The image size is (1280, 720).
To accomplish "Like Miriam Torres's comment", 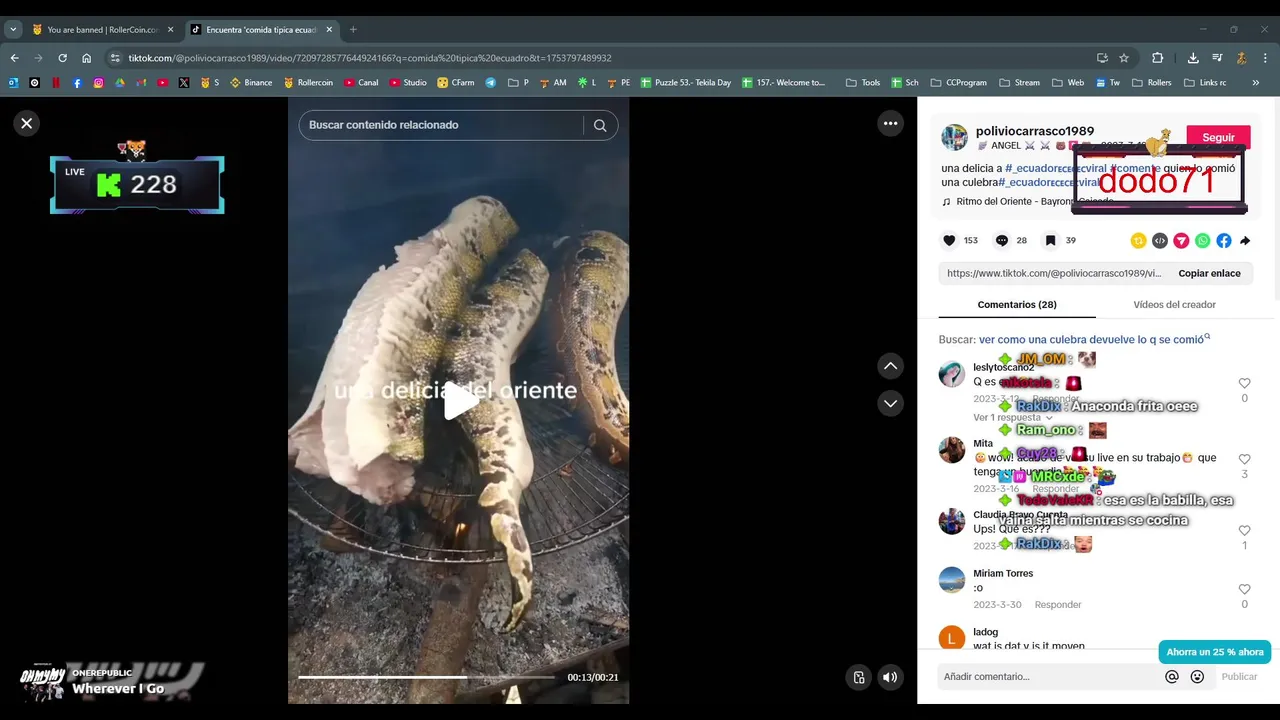I will [1244, 589].
